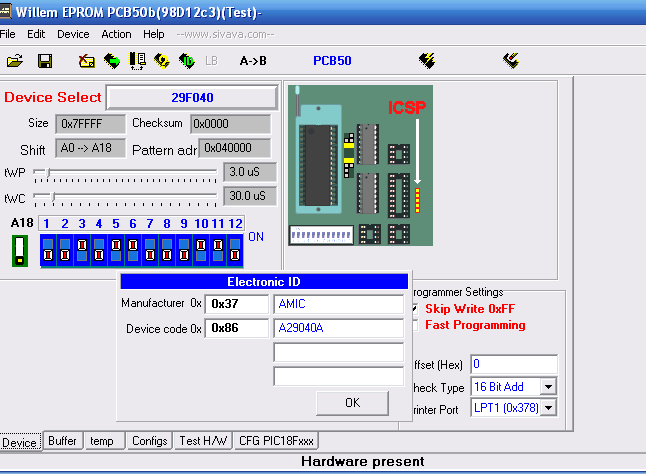The width and height of the screenshot is (646, 474).
Task: Click the folder with red X icon
Action: 87,61
